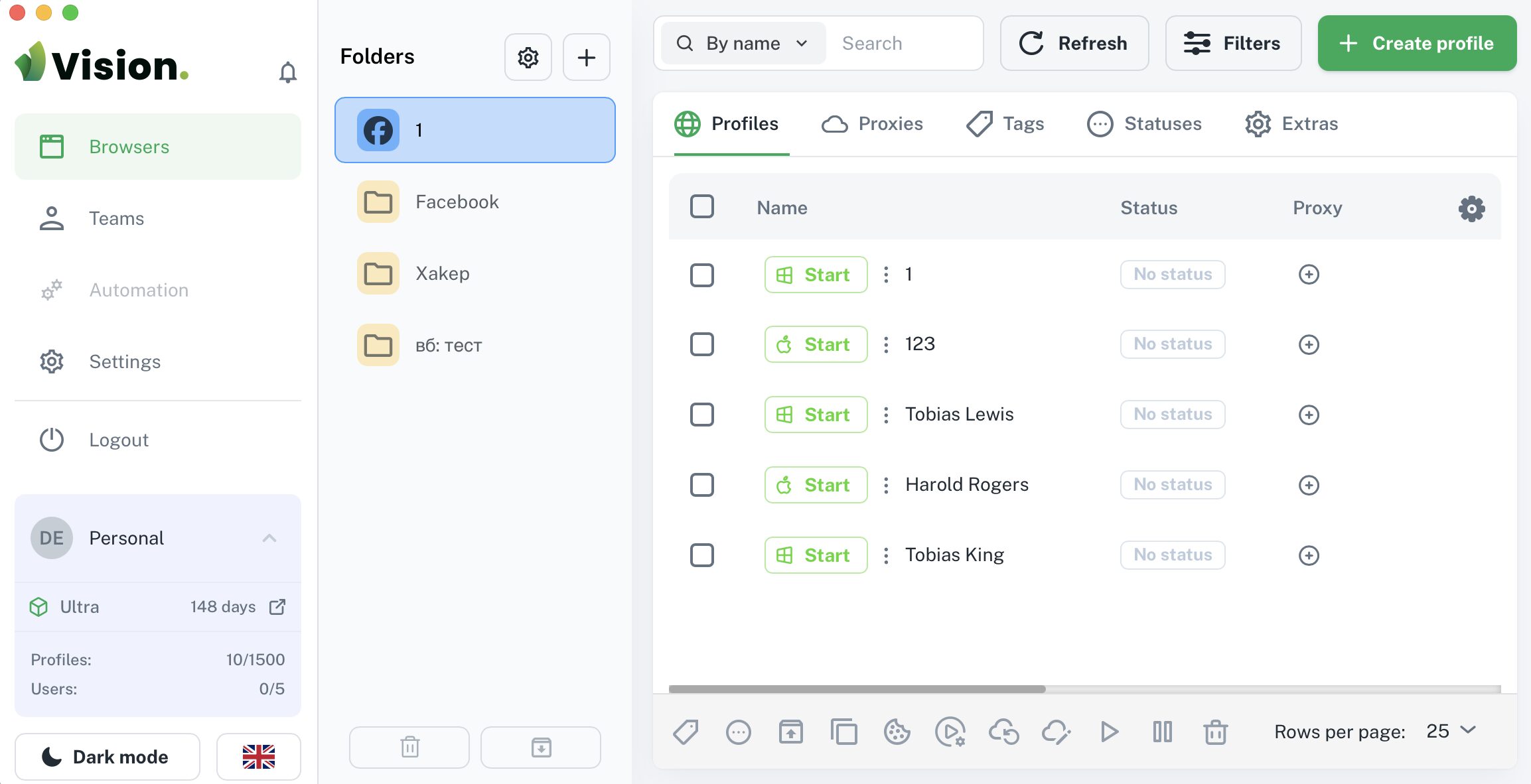Open folder settings gear icon

pyautogui.click(x=528, y=58)
